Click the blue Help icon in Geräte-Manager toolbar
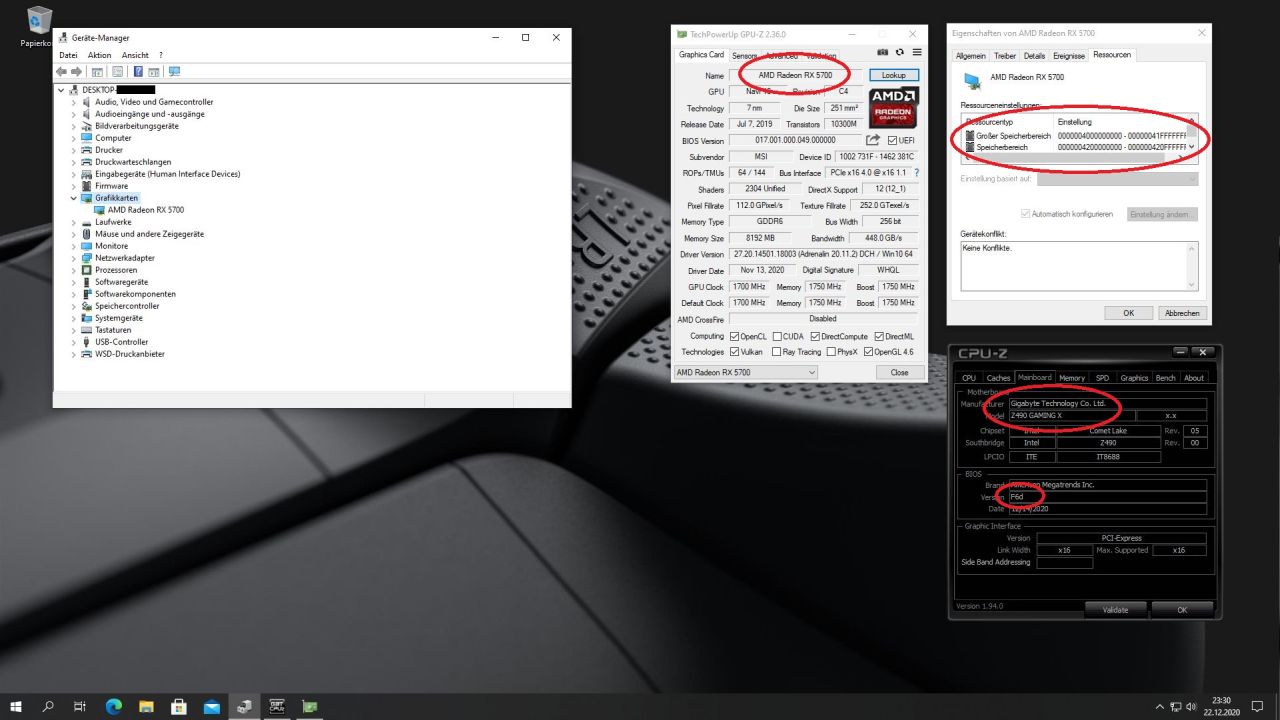 [138, 72]
